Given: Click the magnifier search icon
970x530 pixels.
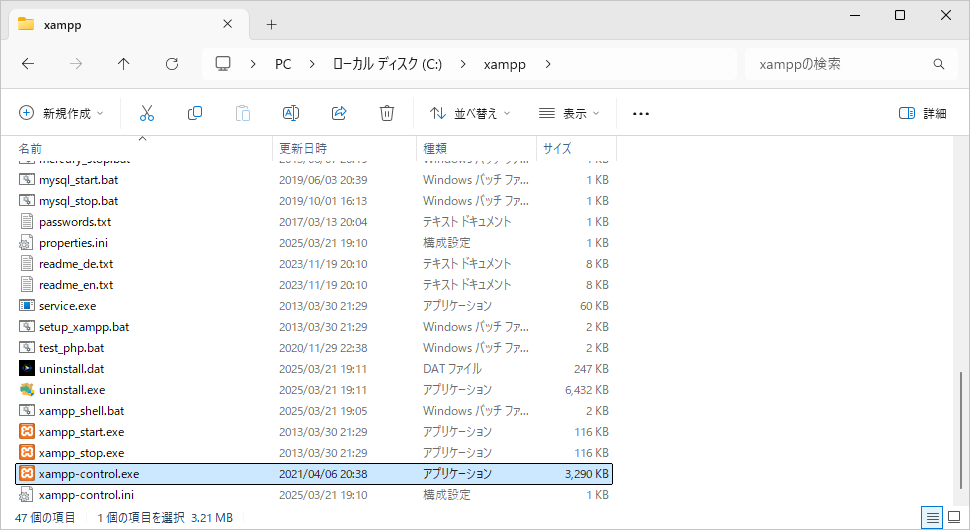Looking at the screenshot, I should coord(938,64).
